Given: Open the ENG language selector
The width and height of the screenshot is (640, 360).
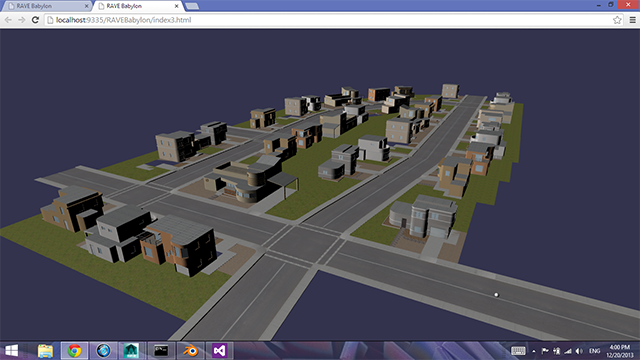Looking at the screenshot, I should click(594, 351).
